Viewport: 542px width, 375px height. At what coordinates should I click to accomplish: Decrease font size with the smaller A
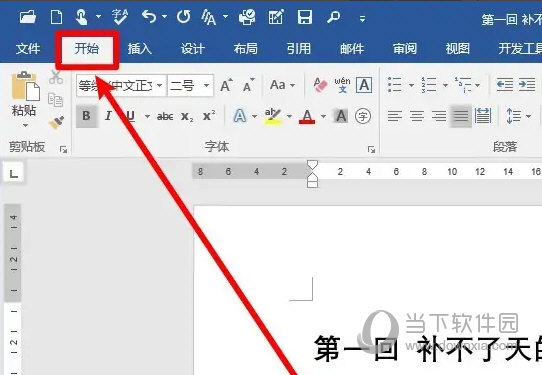(x=249, y=85)
